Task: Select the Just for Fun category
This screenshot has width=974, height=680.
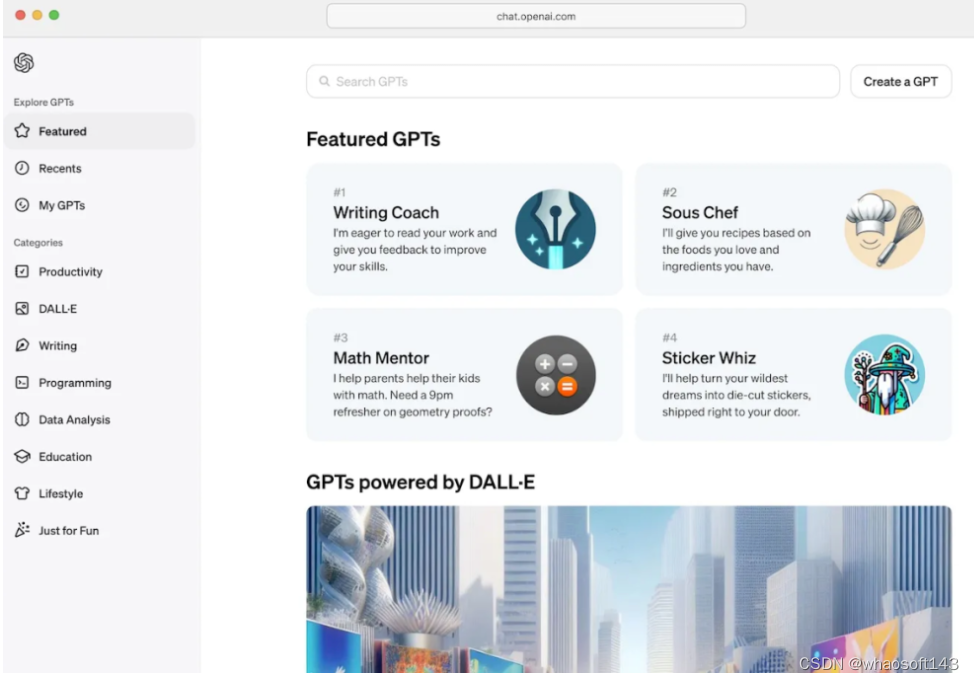Action: (x=99, y=530)
